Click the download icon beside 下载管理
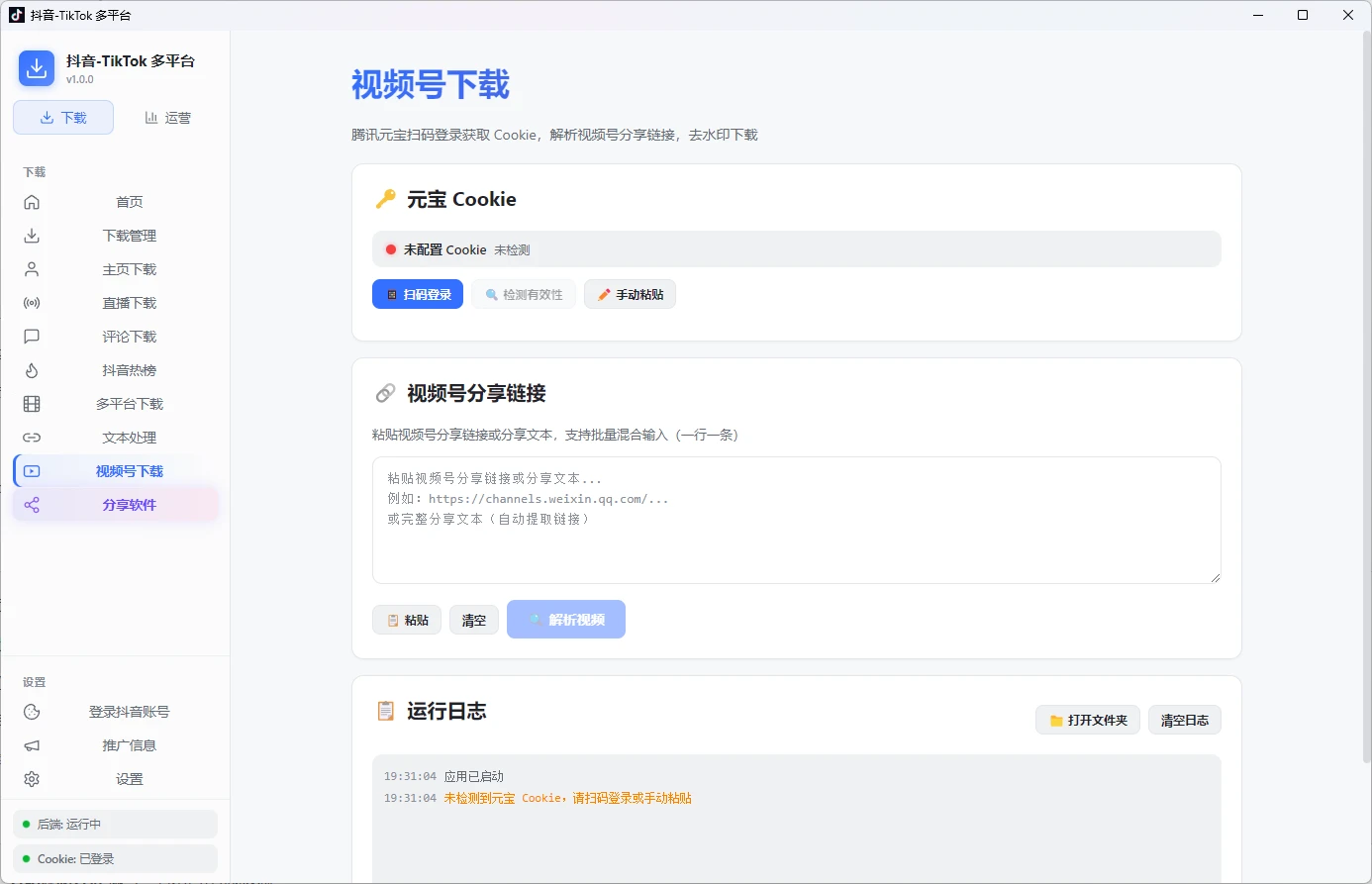 point(32,236)
